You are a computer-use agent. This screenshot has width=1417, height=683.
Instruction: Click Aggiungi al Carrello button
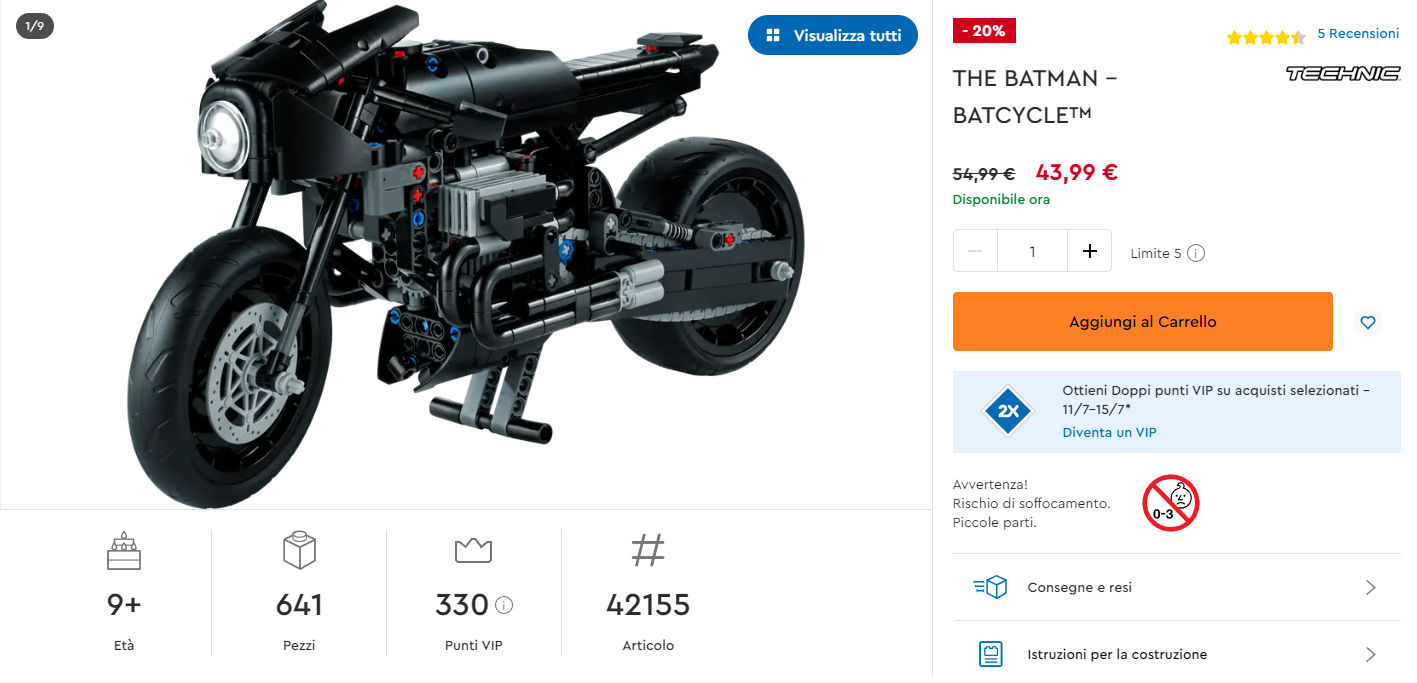pos(1142,321)
